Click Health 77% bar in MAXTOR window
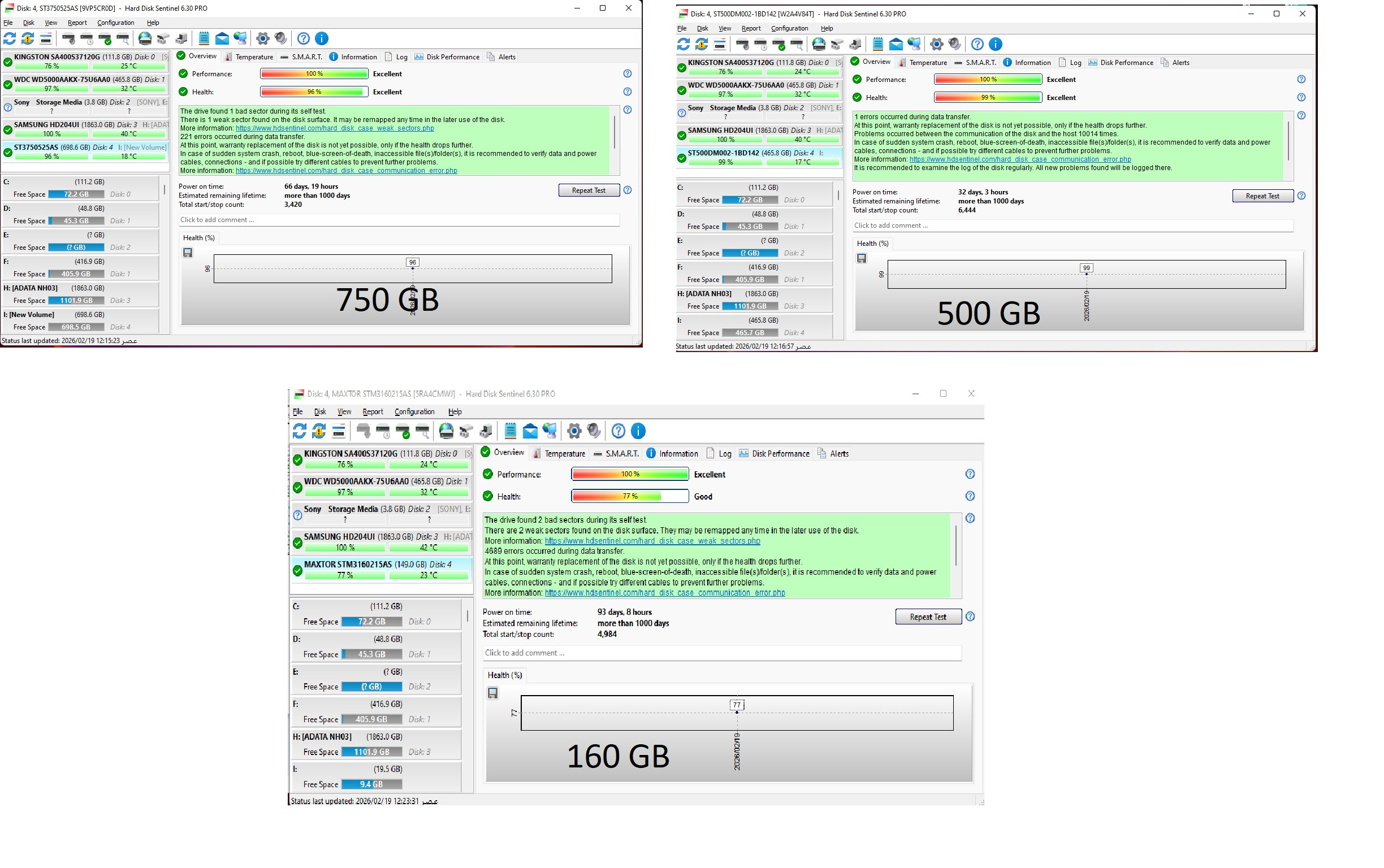 pyautogui.click(x=629, y=496)
